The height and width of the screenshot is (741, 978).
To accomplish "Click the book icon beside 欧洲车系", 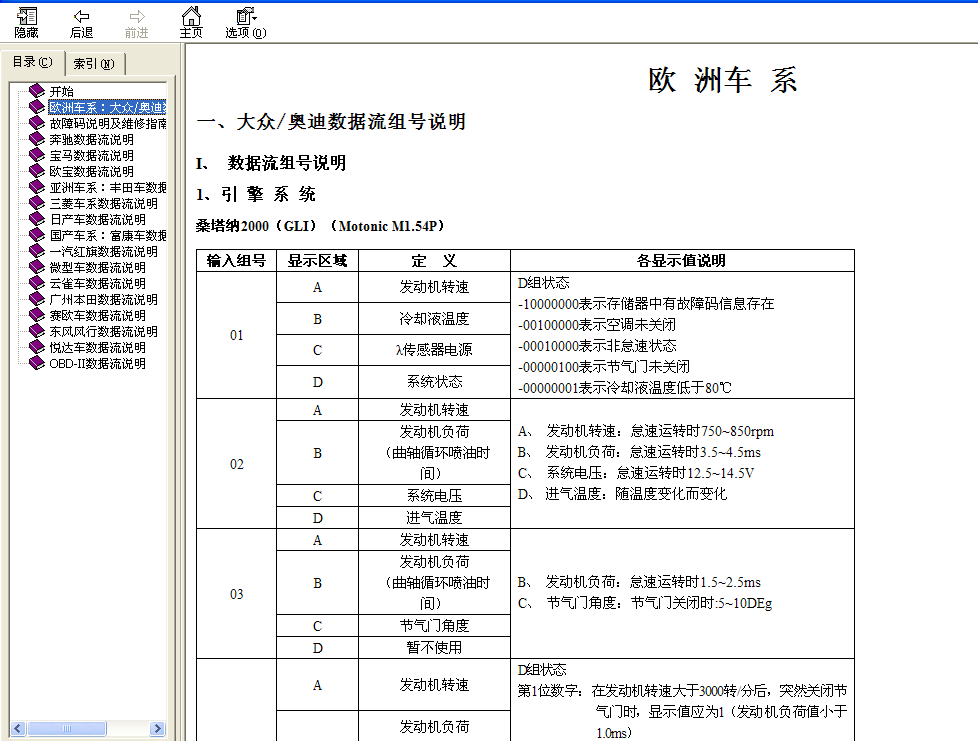I will [x=37, y=107].
